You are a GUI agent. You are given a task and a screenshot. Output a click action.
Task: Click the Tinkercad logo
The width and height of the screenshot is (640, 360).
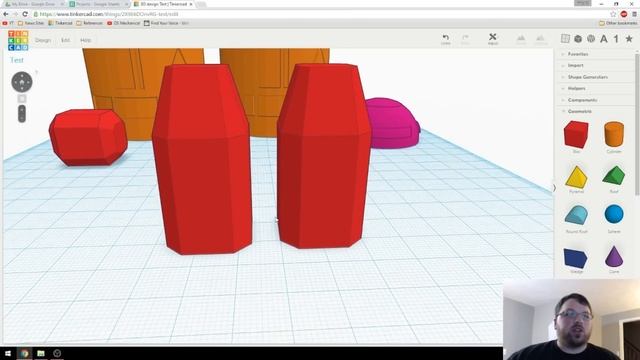(x=18, y=40)
